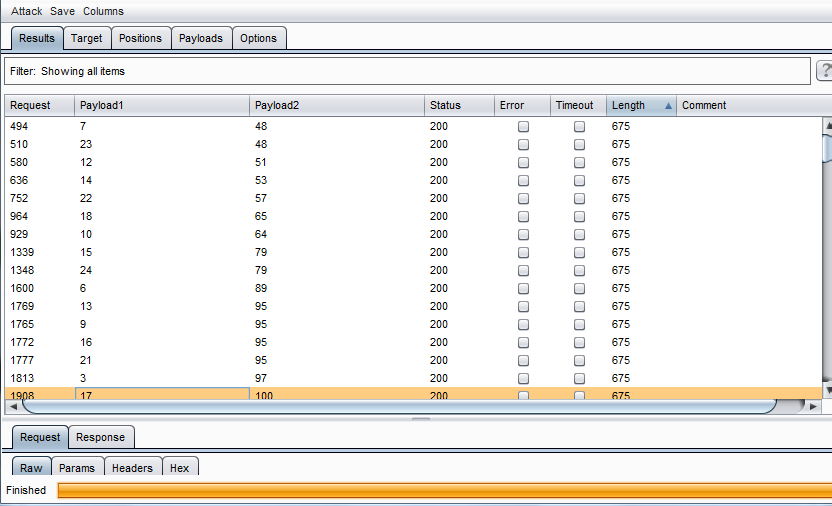Select request row 1600

413,289
